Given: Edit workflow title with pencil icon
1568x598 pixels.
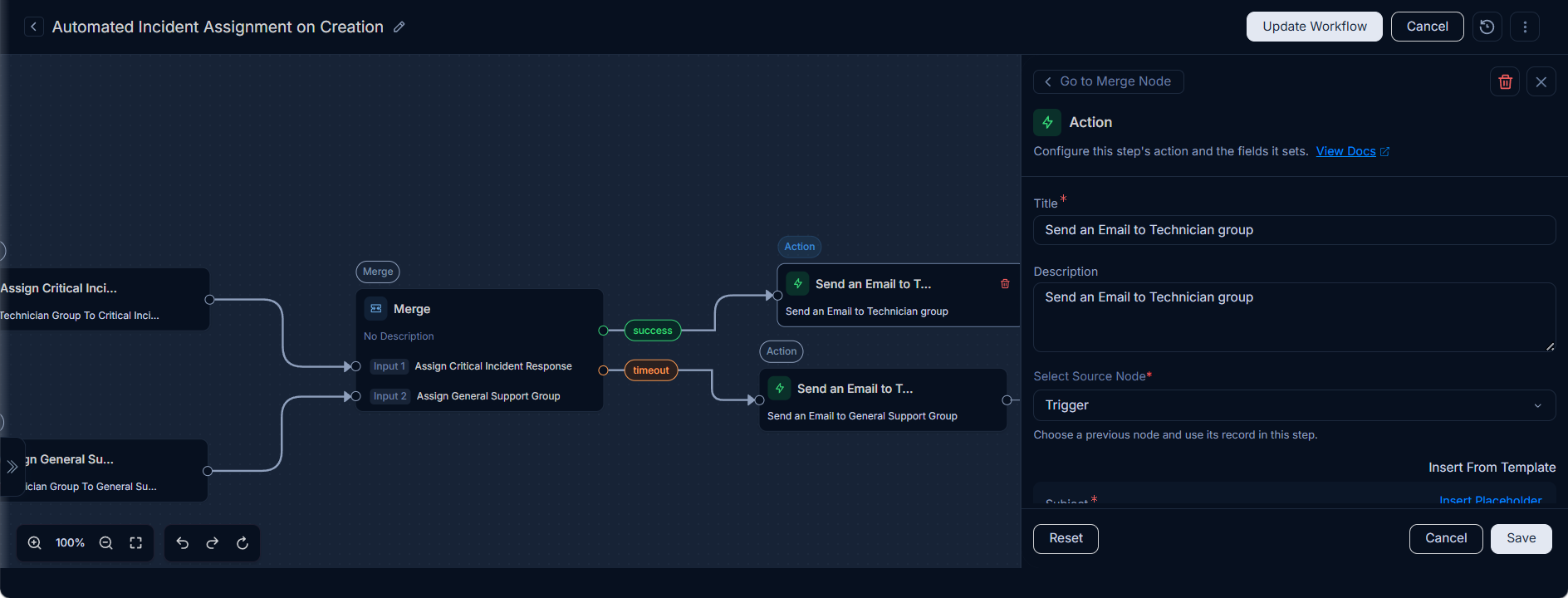Looking at the screenshot, I should click(x=399, y=27).
